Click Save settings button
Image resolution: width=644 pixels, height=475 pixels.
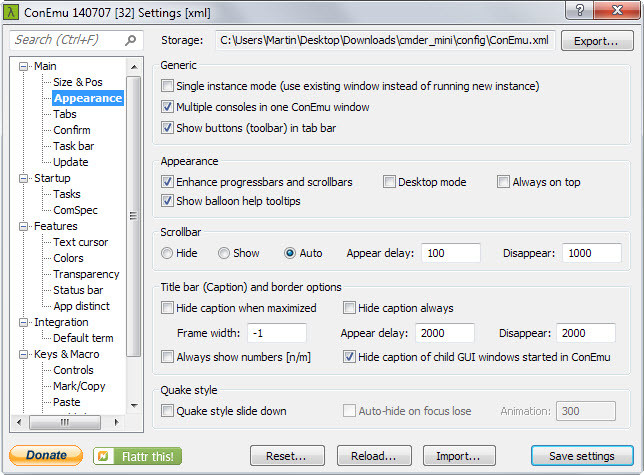point(582,456)
